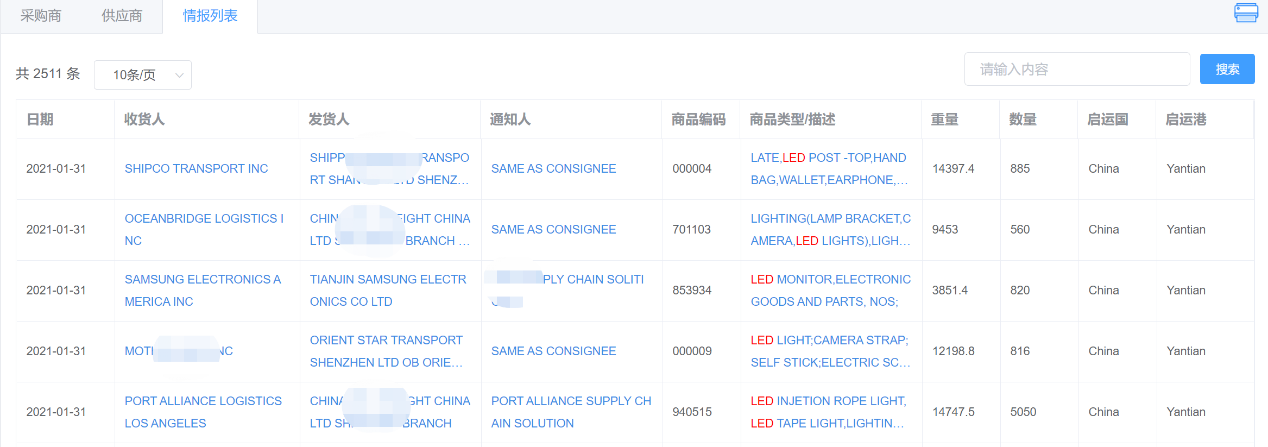Click LED INJETION ROPE LIGHT description
The image size is (1268, 447).
[x=829, y=412]
